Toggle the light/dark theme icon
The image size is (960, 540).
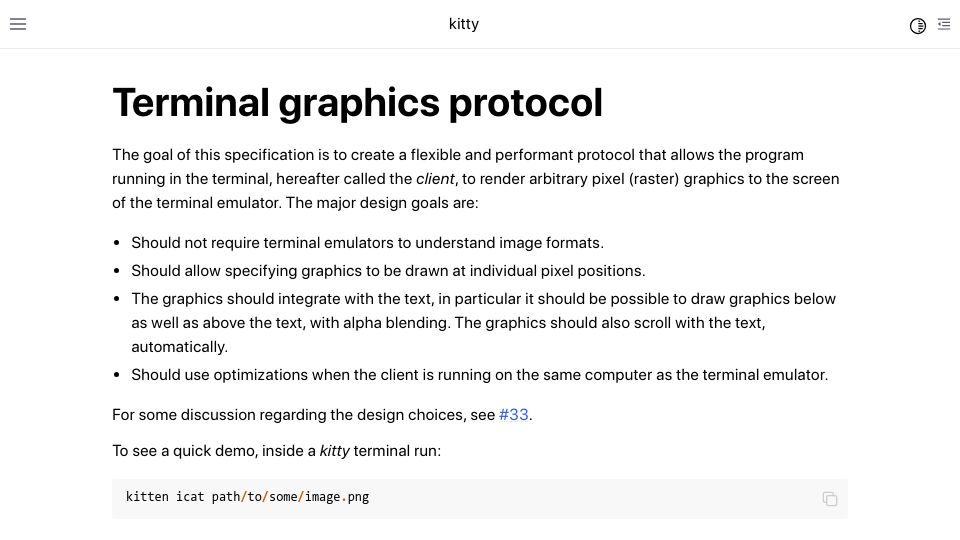tap(917, 26)
